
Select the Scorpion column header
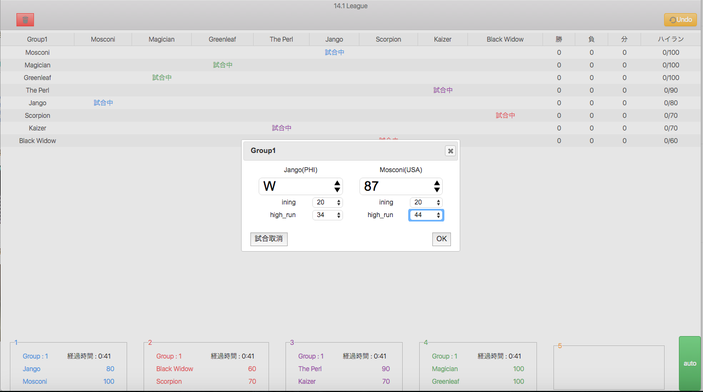click(388, 39)
